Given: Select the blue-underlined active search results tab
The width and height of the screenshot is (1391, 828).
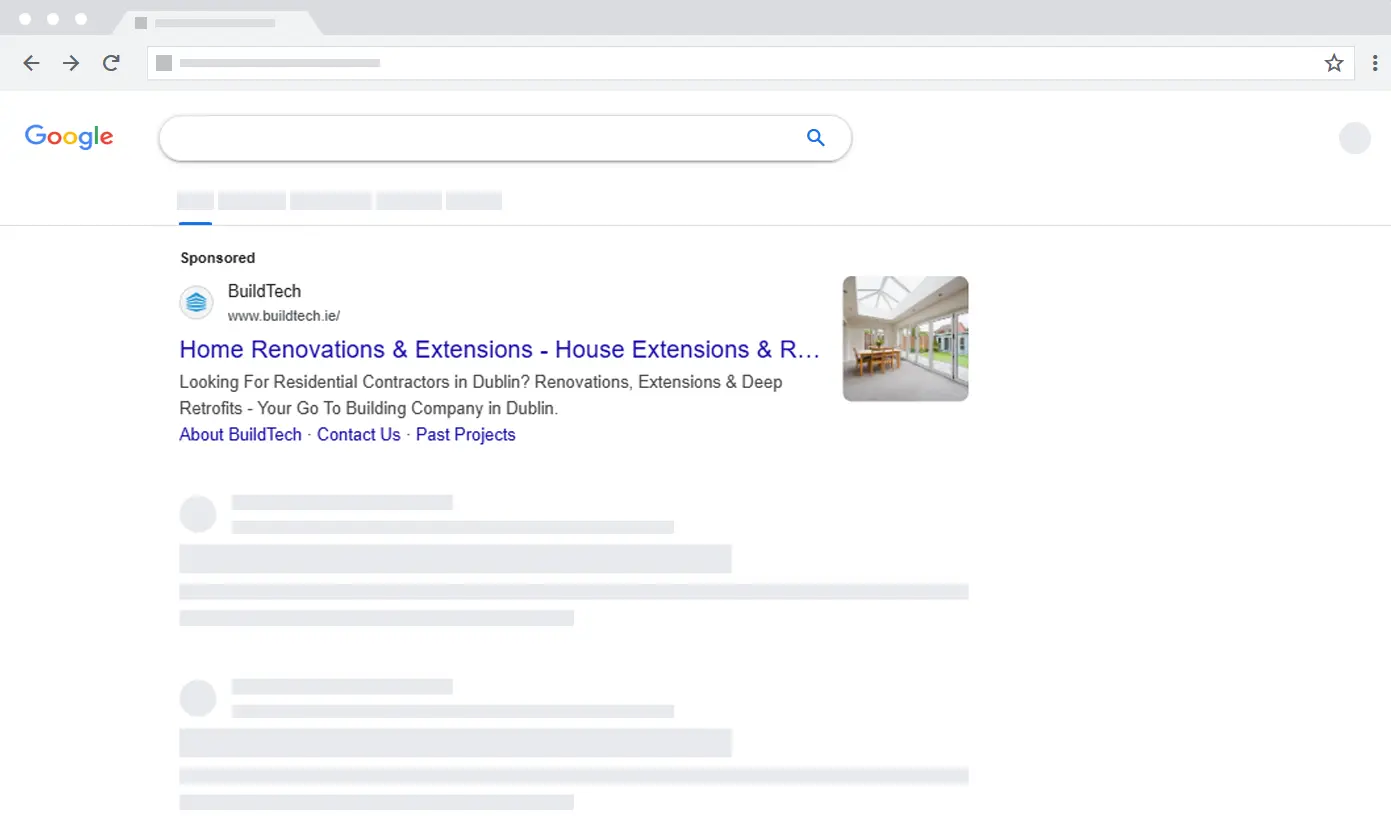Looking at the screenshot, I should 195,202.
